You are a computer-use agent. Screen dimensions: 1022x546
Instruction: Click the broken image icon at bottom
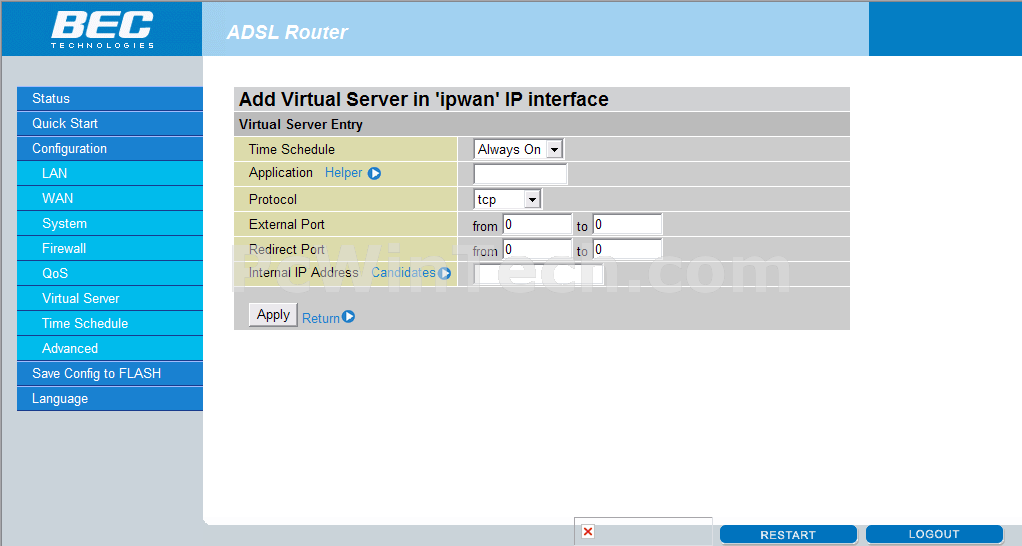click(588, 532)
